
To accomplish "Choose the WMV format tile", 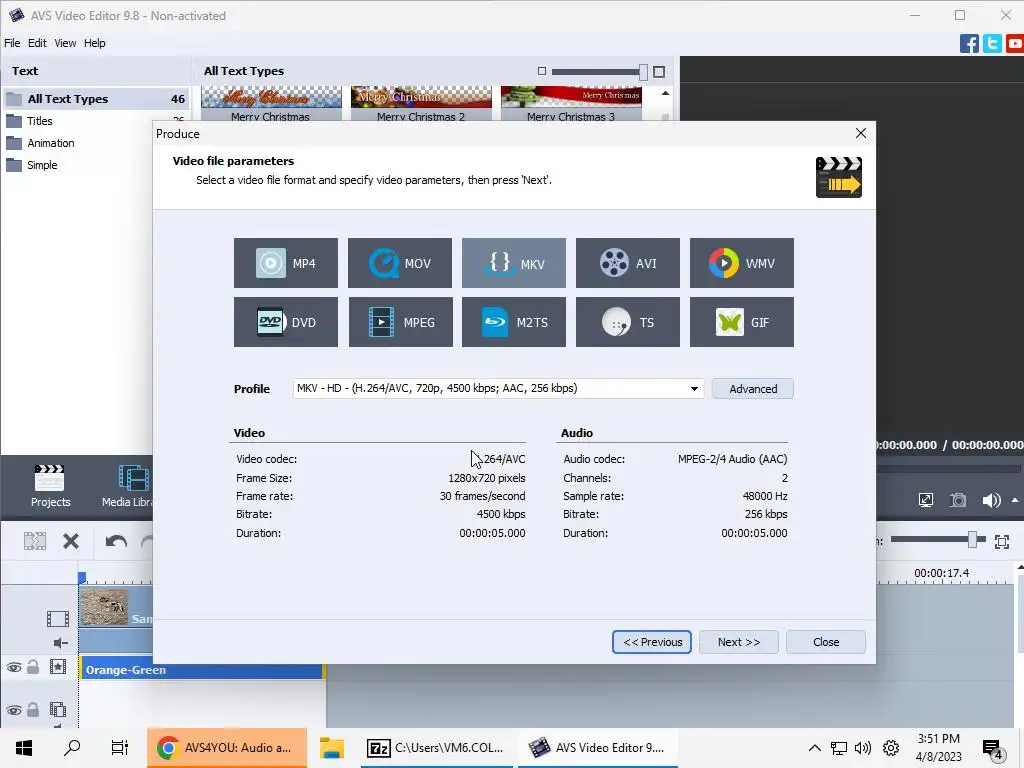I will (x=742, y=263).
